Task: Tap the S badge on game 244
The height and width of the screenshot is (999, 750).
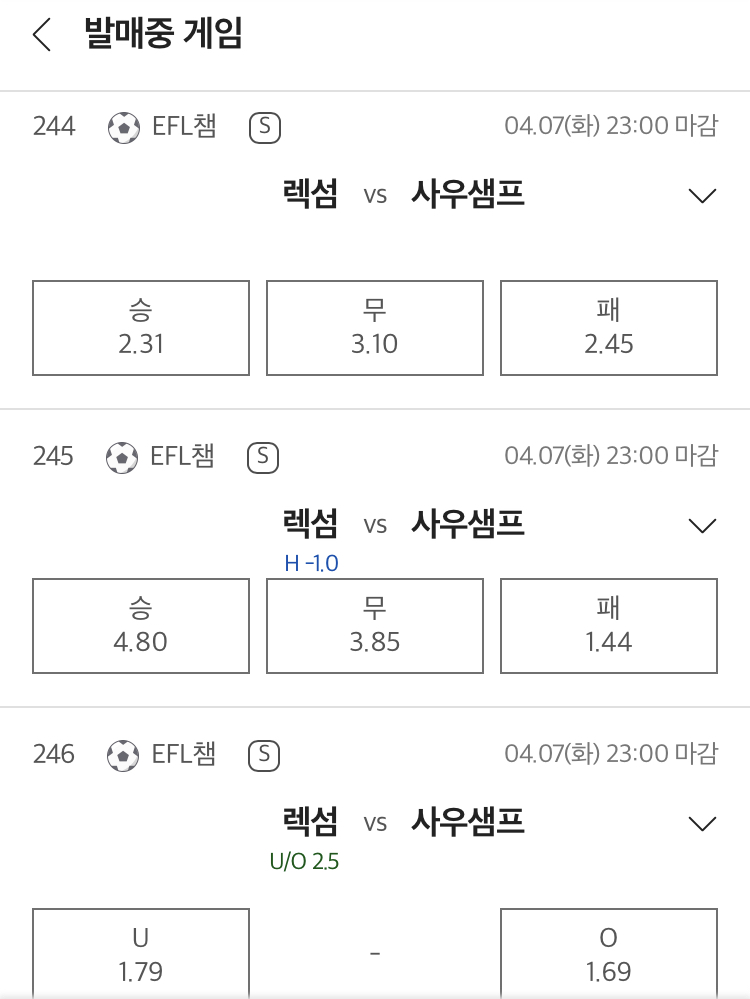Action: point(265,127)
